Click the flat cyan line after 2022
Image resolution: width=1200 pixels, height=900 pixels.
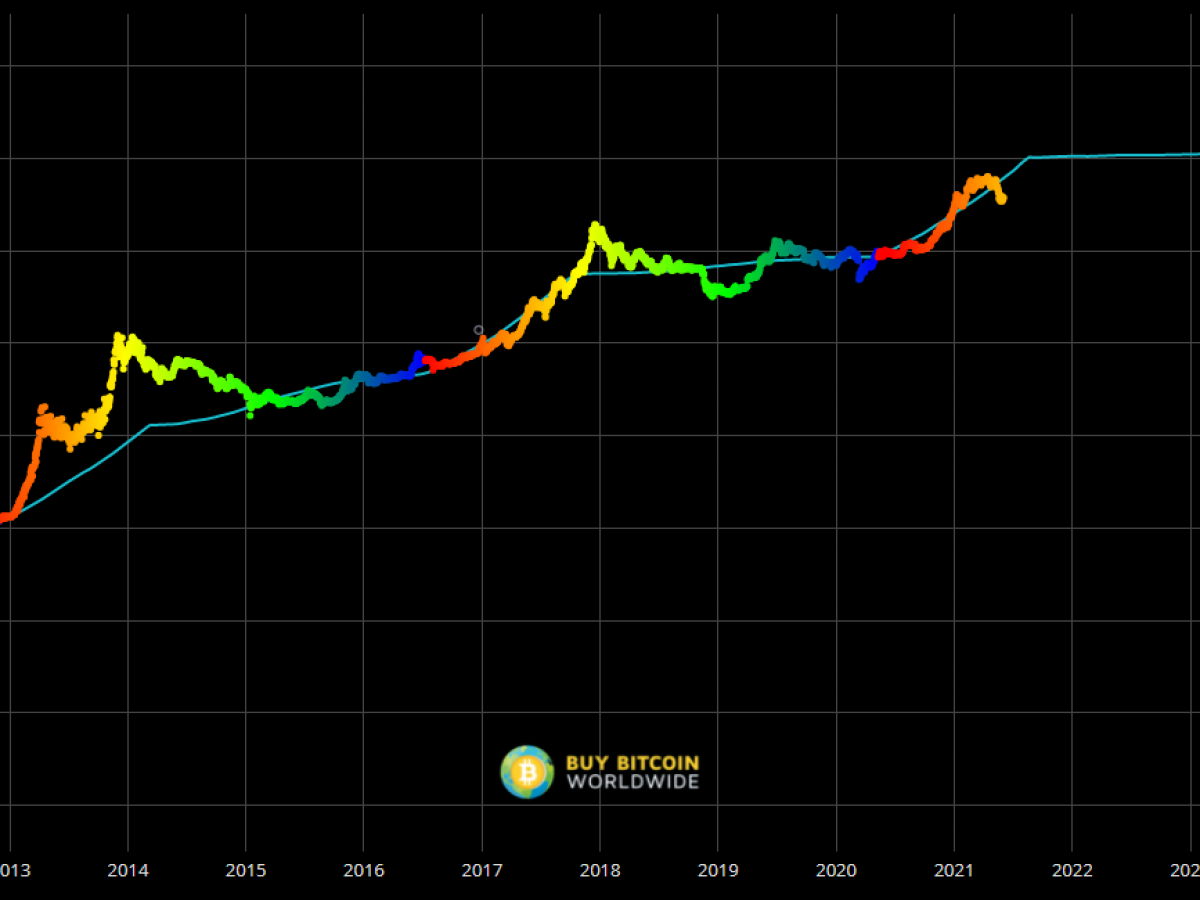click(1120, 156)
